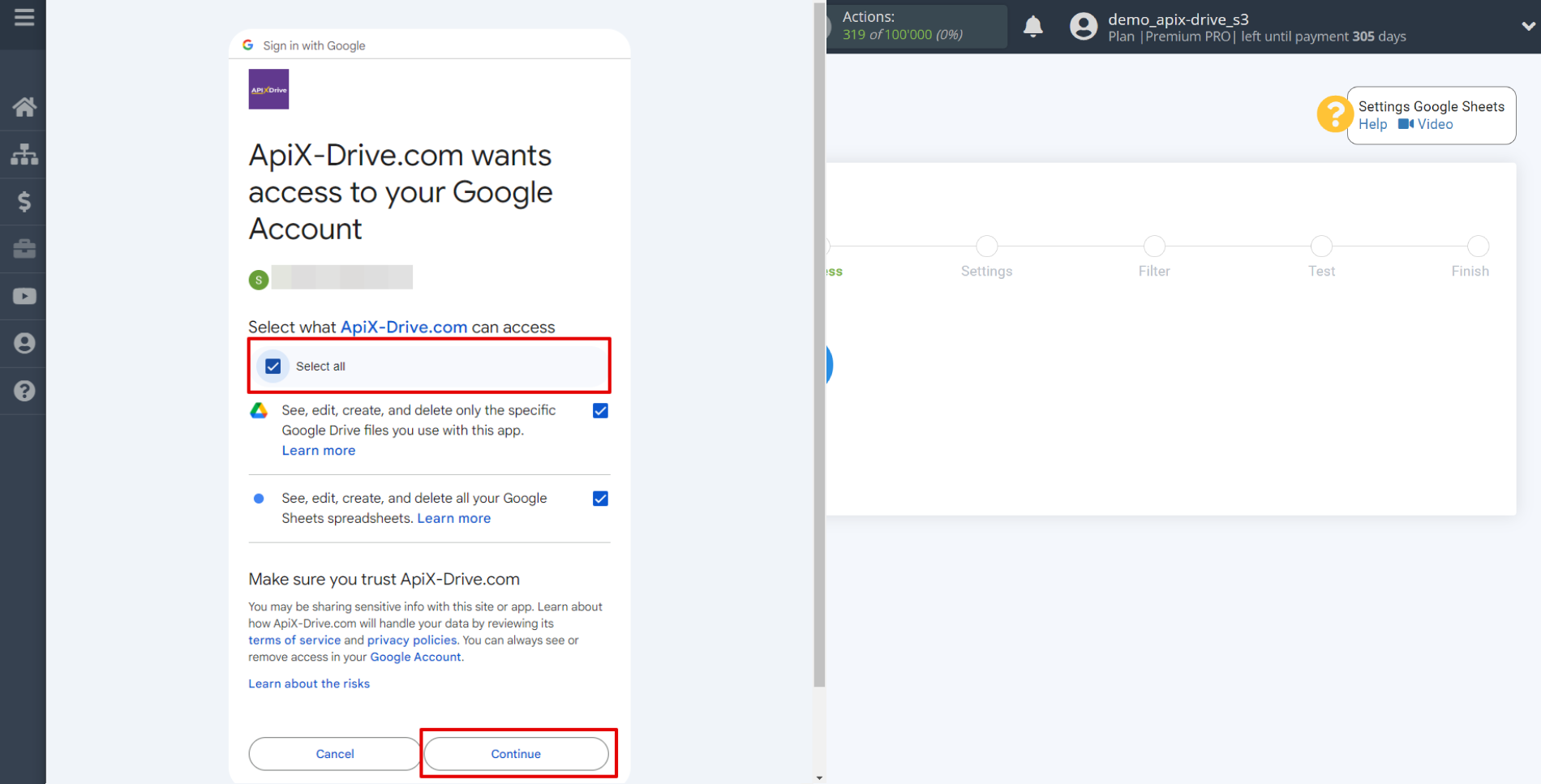Toggle the Google Drive files permission checkbox
The height and width of the screenshot is (784, 1541).
(600, 411)
